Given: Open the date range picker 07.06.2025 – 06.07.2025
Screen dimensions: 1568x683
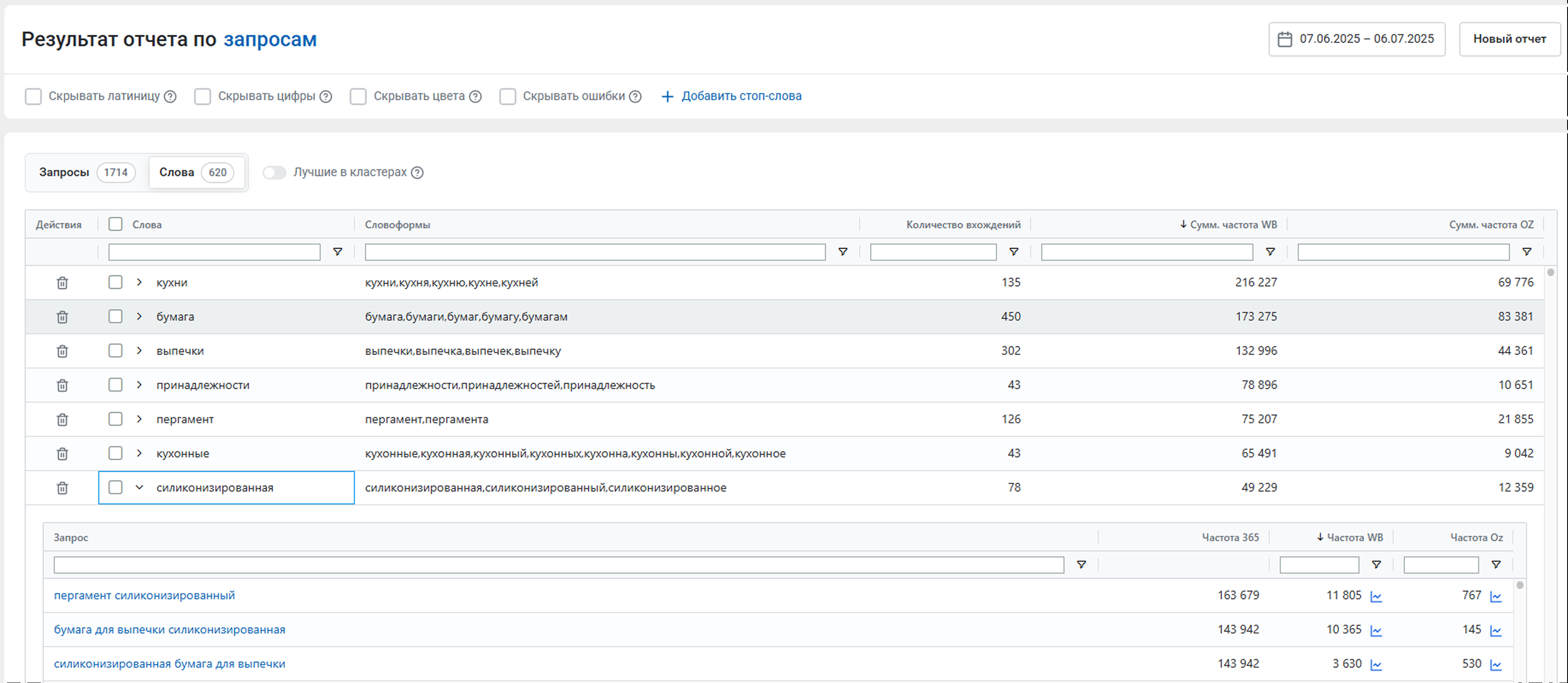Looking at the screenshot, I should point(1357,39).
